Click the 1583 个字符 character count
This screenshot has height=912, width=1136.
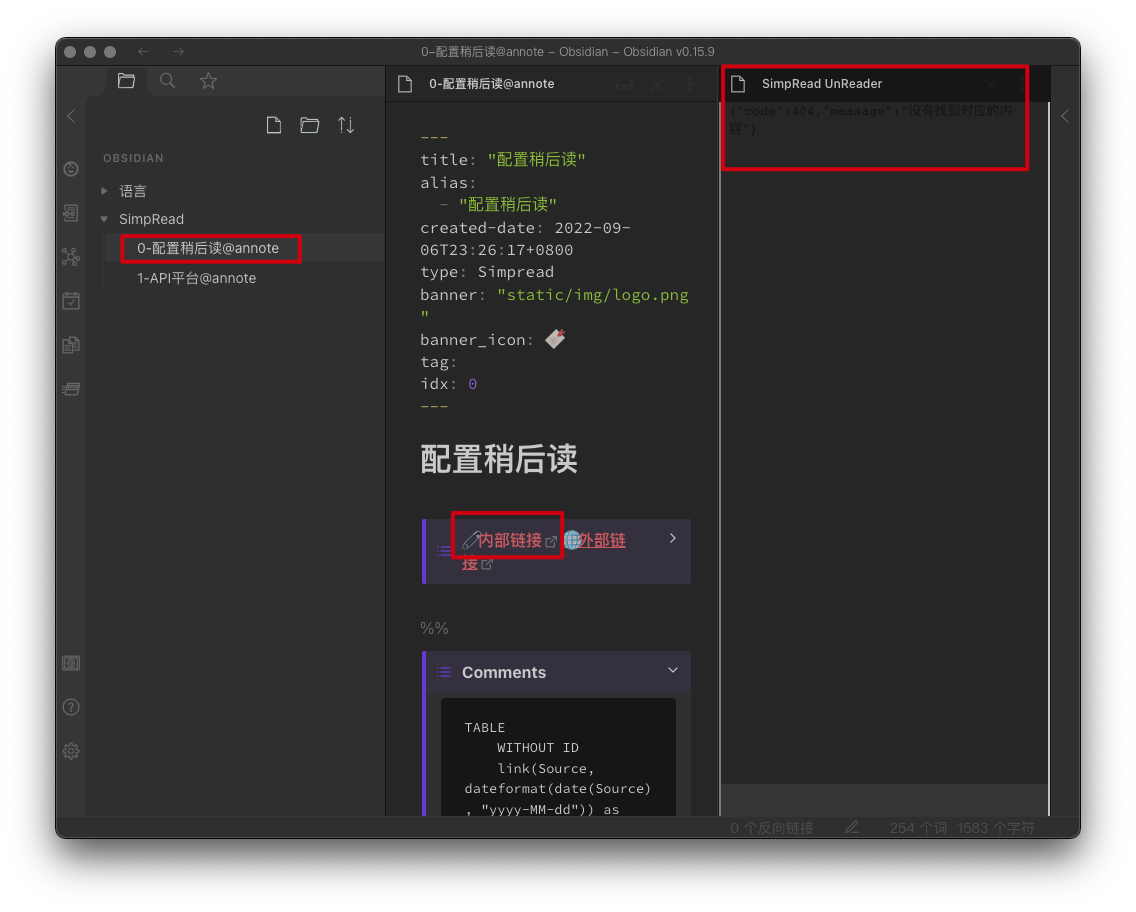(x=996, y=828)
